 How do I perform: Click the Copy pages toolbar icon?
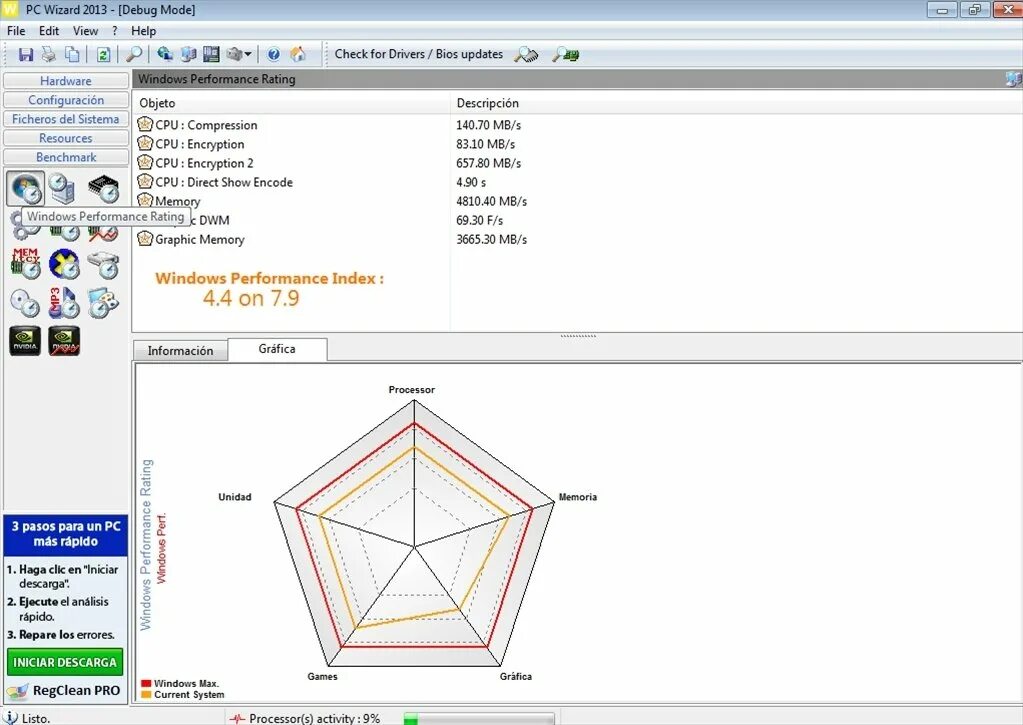point(72,54)
